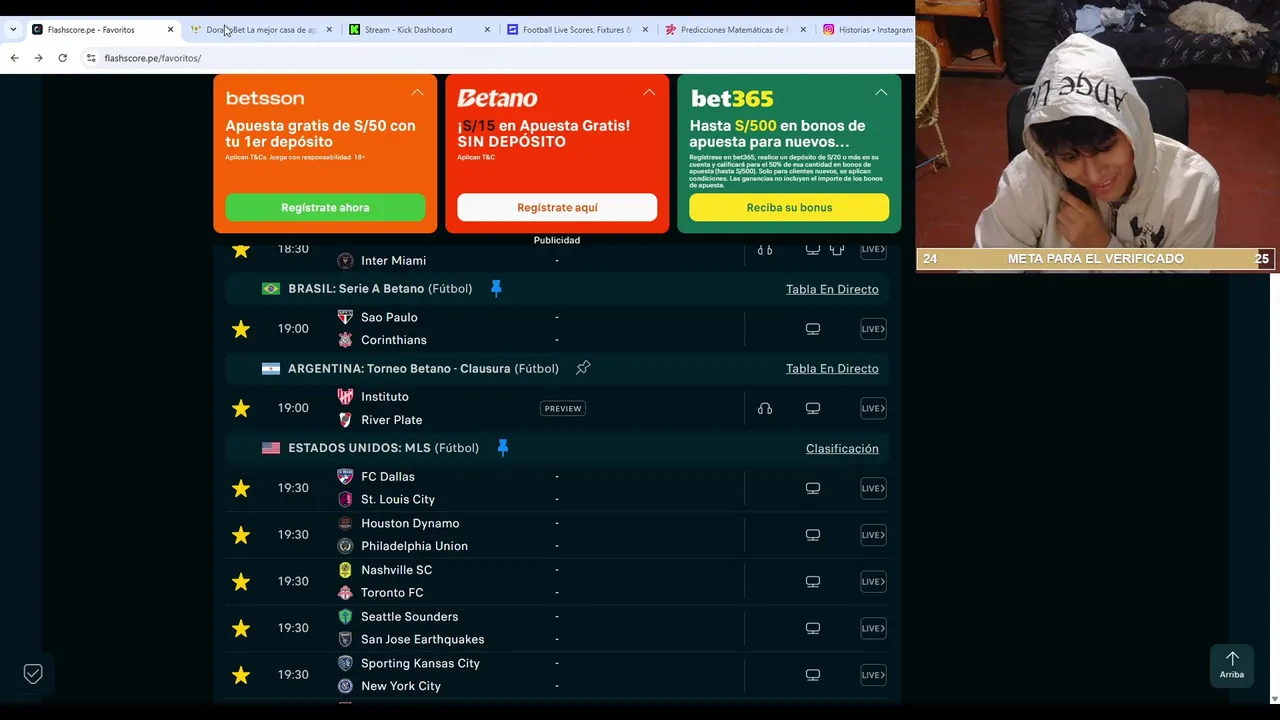Open Tabla En Directo for BRASIL Serie A

pyautogui.click(x=832, y=289)
